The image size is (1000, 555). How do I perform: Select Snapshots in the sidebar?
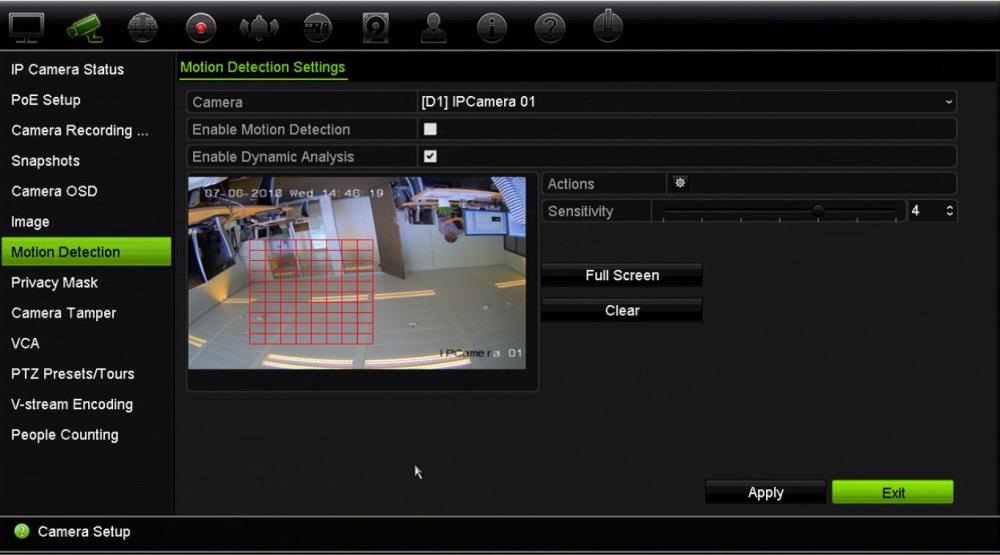tap(45, 161)
